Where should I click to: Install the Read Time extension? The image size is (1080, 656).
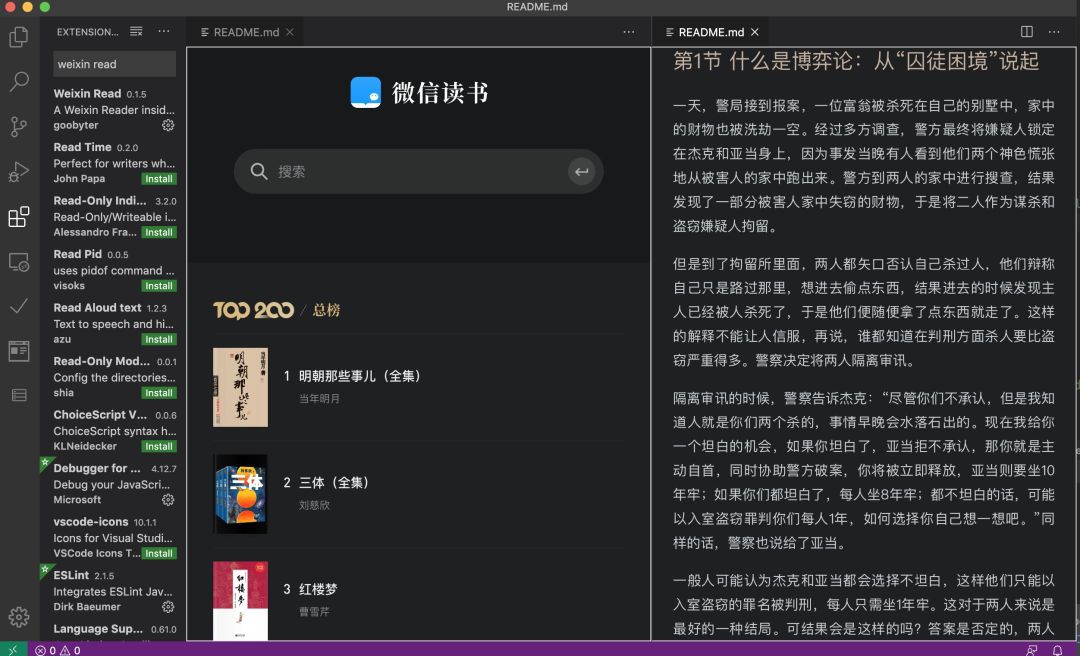pyautogui.click(x=158, y=178)
